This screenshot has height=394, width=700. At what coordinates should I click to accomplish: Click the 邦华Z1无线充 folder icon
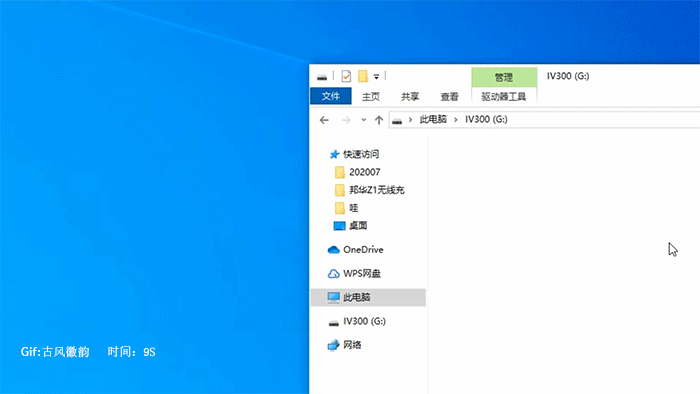point(340,190)
